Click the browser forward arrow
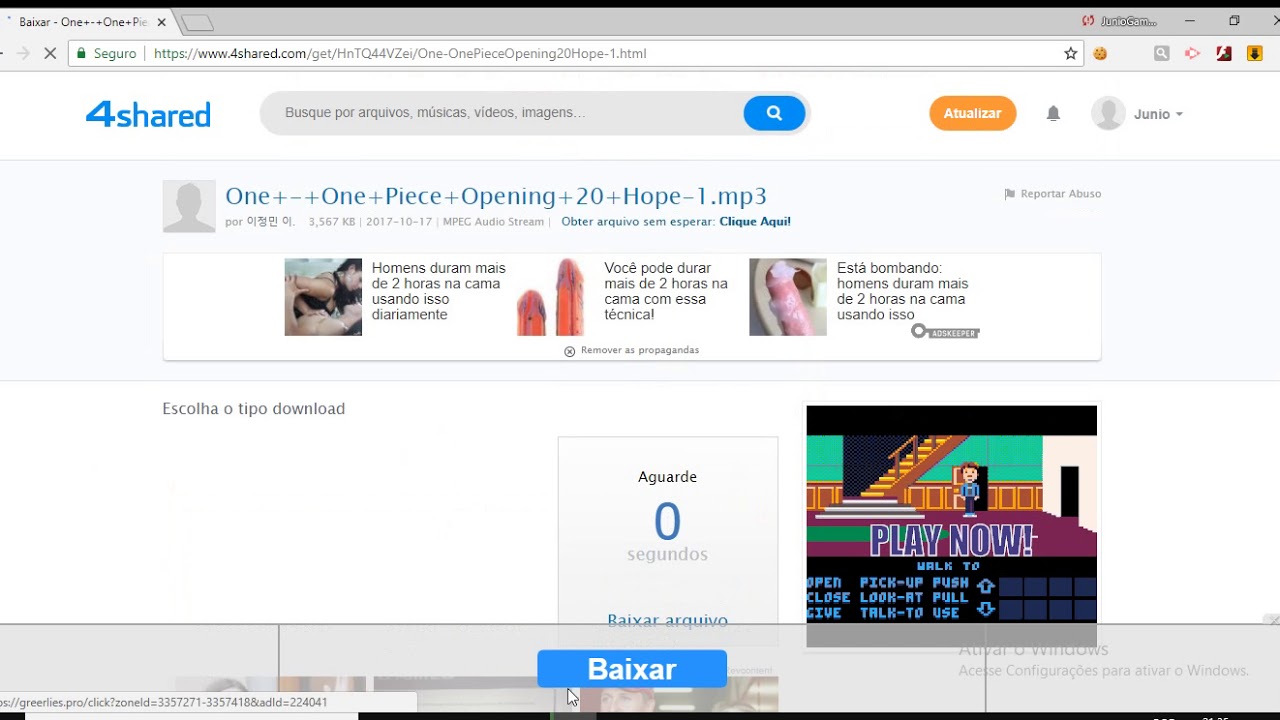 23,53
